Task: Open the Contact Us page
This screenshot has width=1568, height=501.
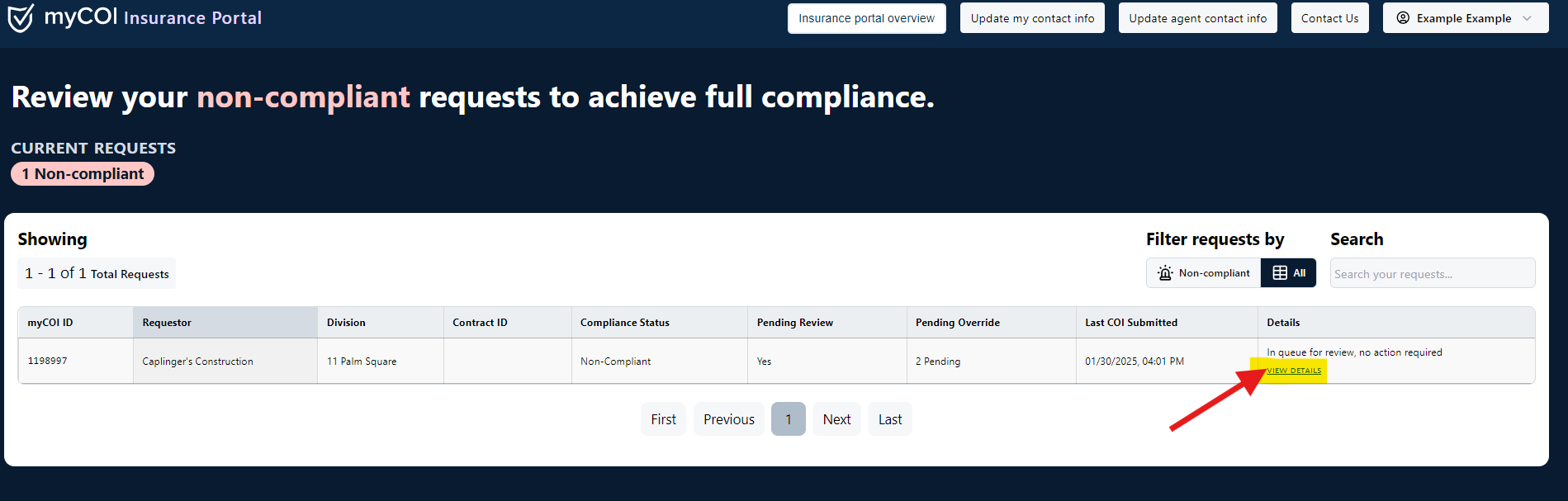Action: pos(1329,18)
